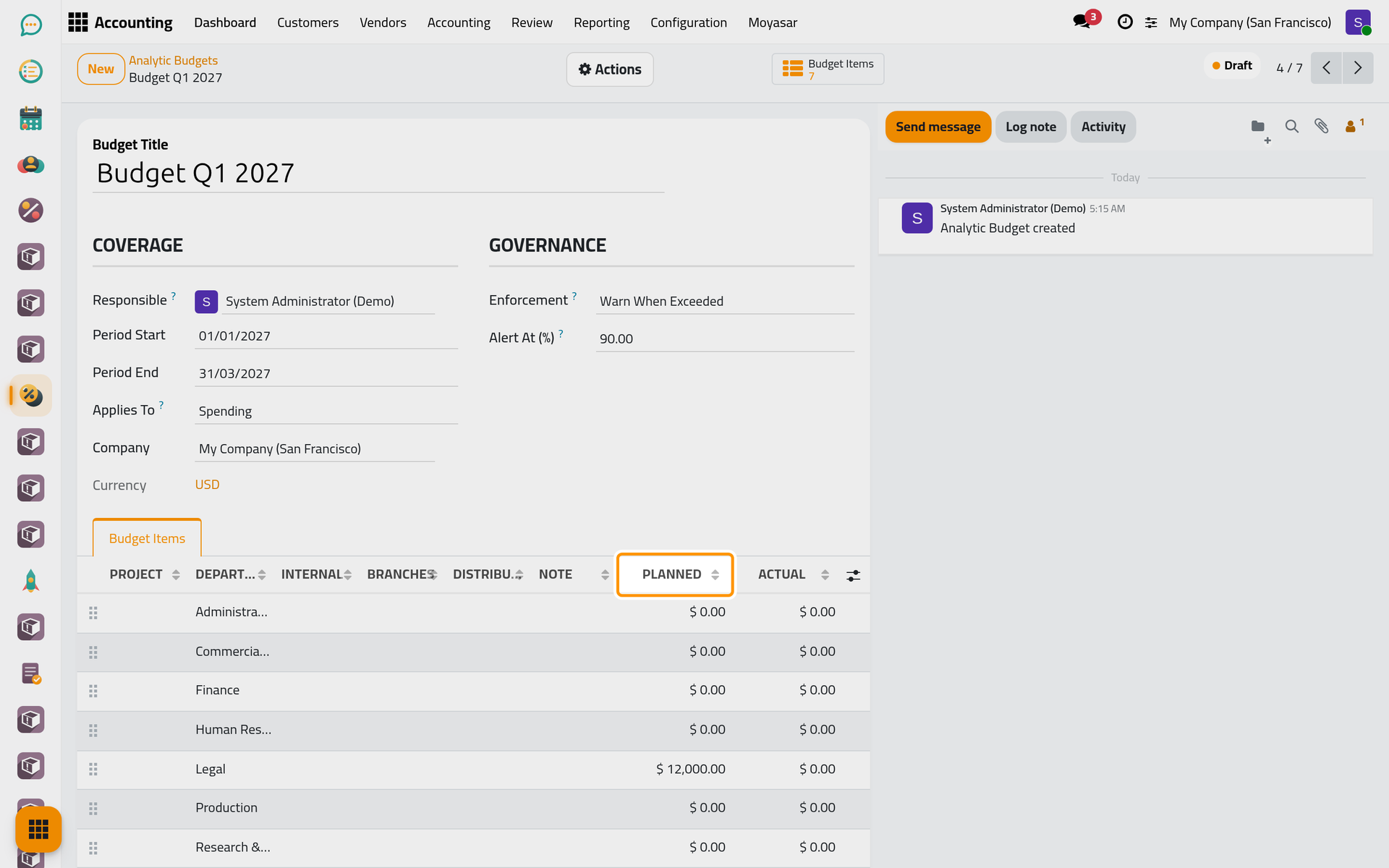Image resolution: width=1389 pixels, height=868 pixels.
Task: Open the Actions menu button
Action: point(610,69)
